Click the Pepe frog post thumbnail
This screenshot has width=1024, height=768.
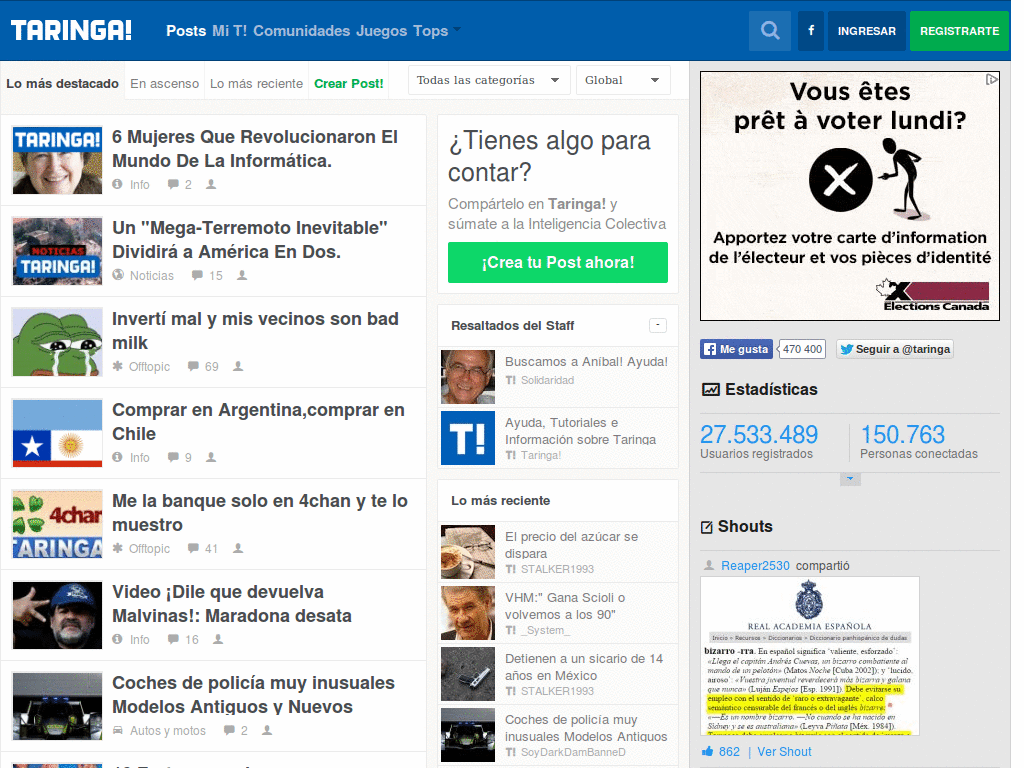tap(57, 342)
